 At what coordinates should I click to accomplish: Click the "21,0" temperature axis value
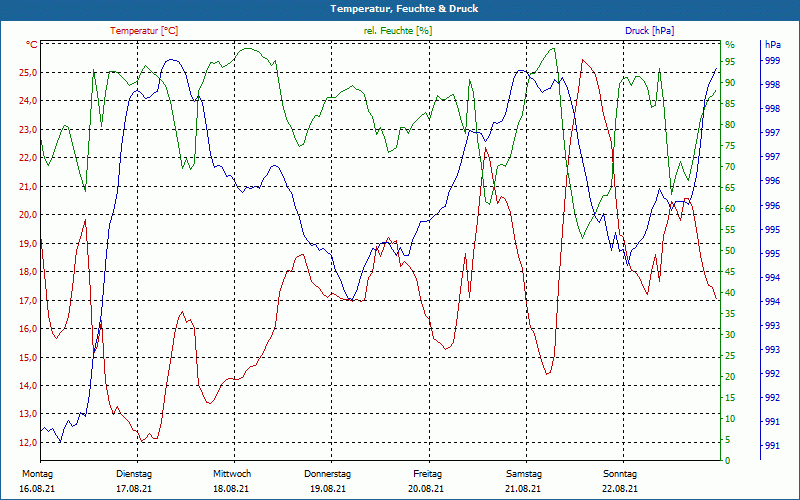tap(28, 186)
